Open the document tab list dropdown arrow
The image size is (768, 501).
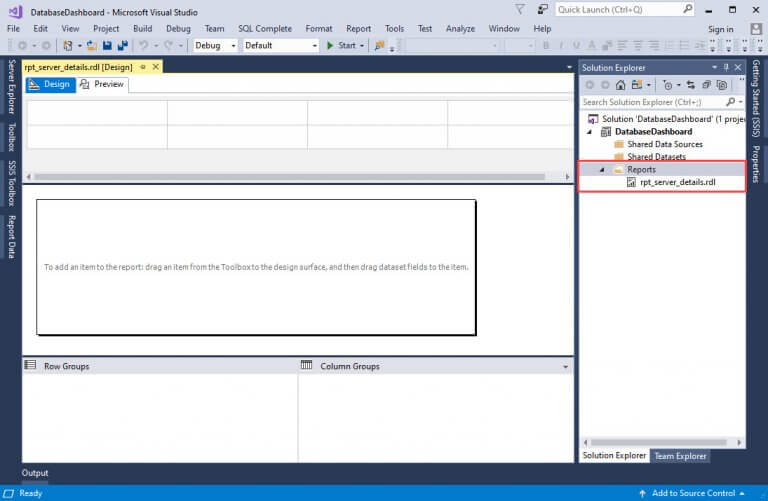[x=569, y=67]
